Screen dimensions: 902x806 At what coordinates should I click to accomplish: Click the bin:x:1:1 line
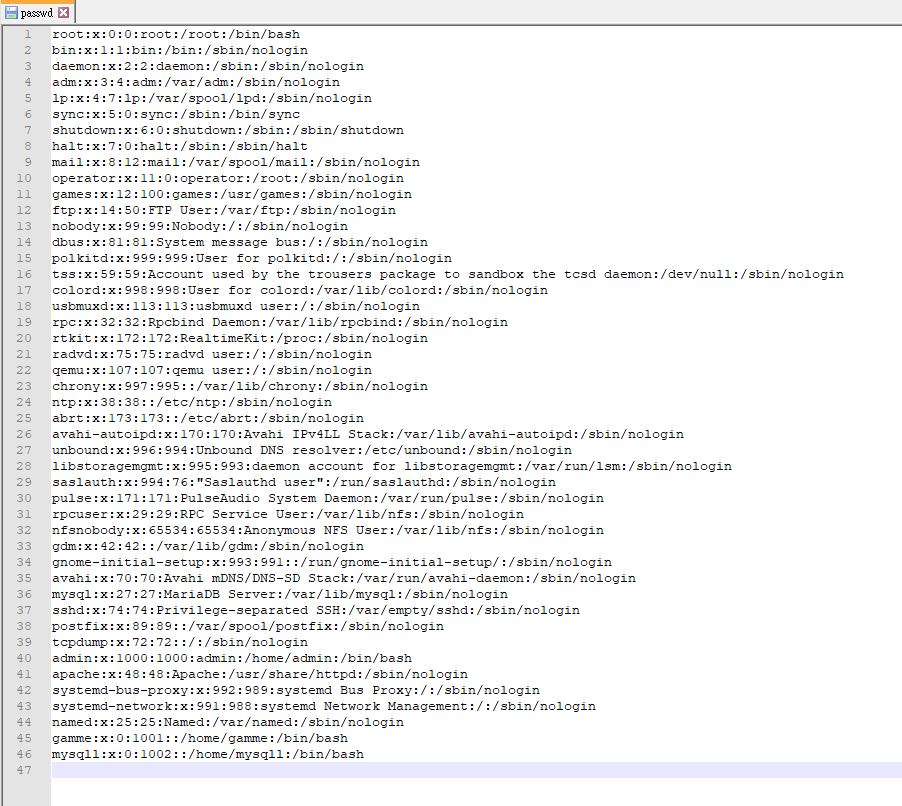[179, 51]
